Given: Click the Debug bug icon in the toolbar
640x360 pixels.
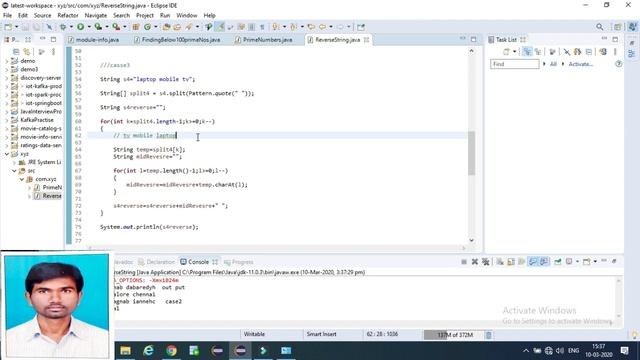Looking at the screenshot, I should [63, 27].
